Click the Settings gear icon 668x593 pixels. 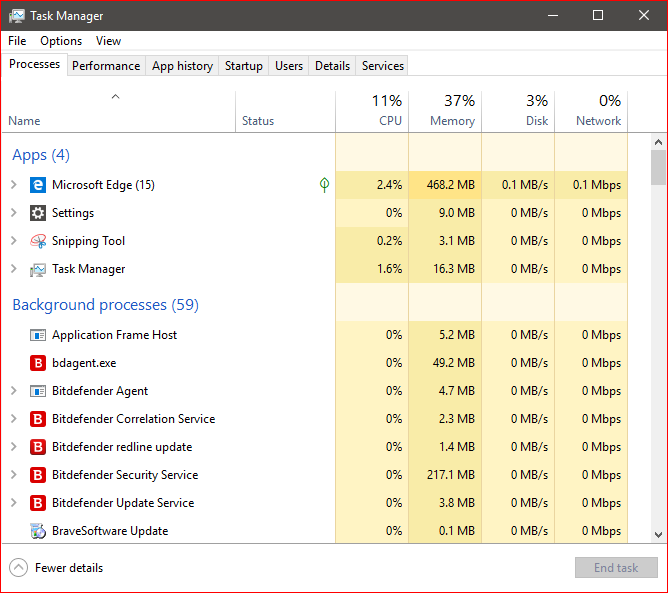(38, 213)
